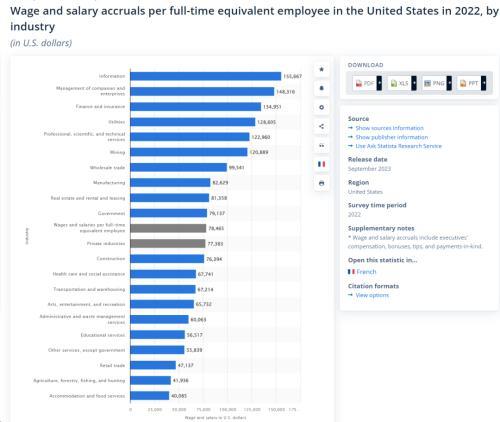
Task: Open chart settings gear icon
Action: pos(321,107)
